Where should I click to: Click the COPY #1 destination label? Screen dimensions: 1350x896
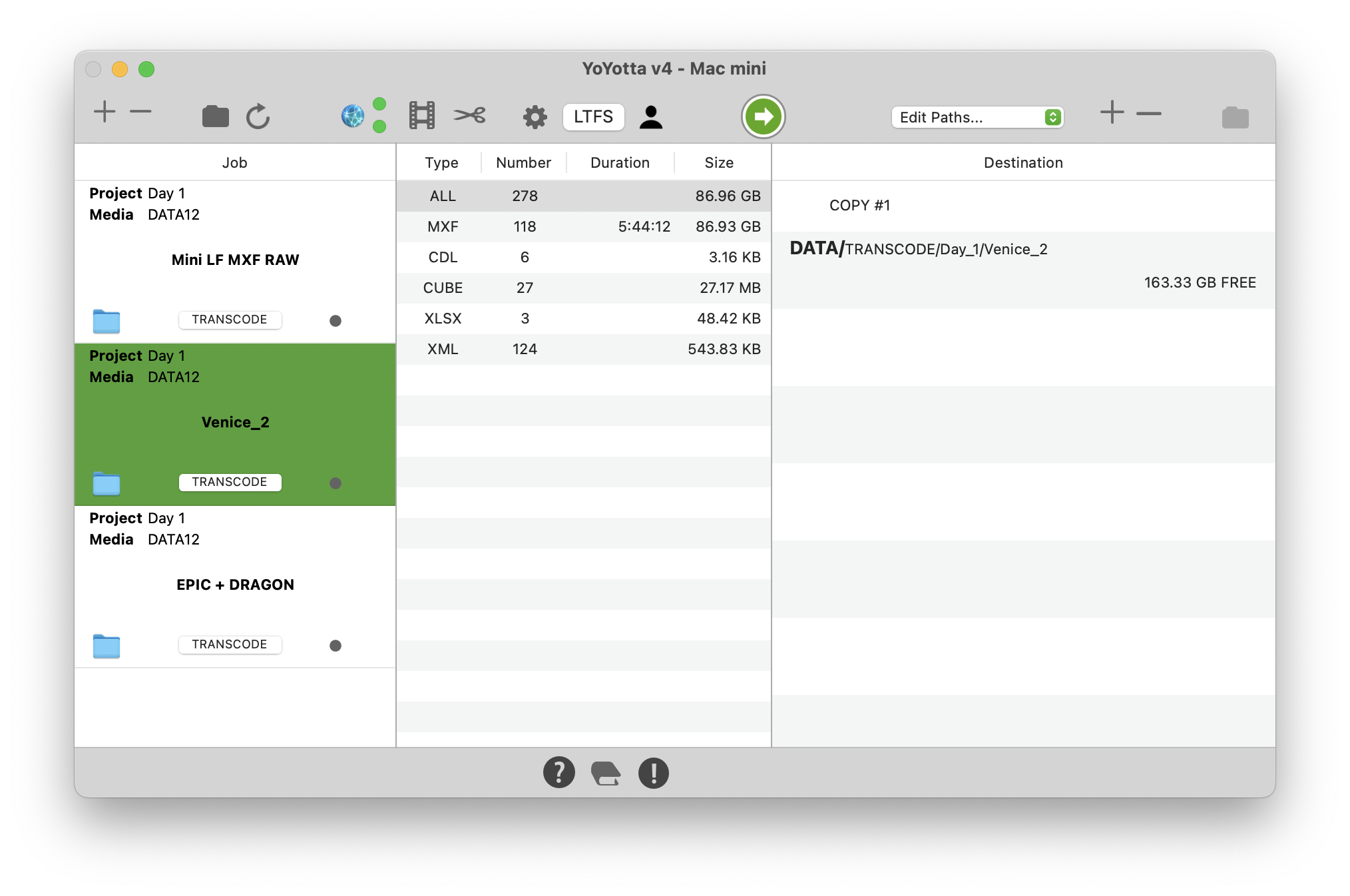coord(859,205)
